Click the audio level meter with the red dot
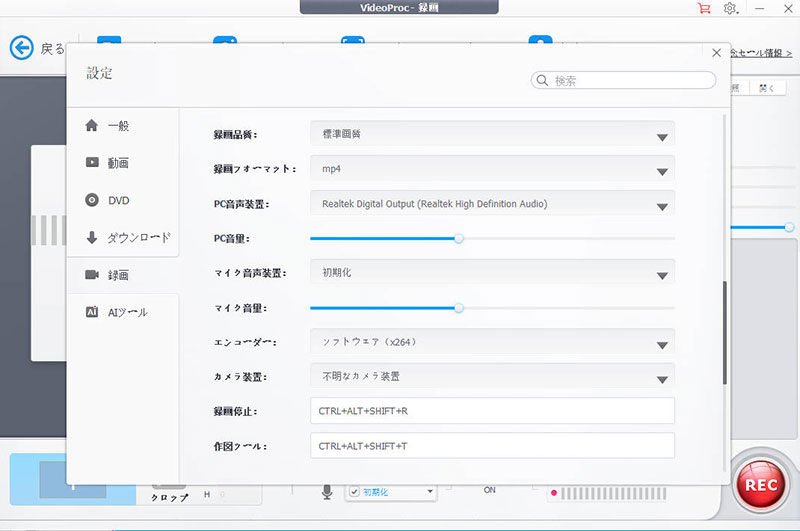800x531 pixels. 607,493
